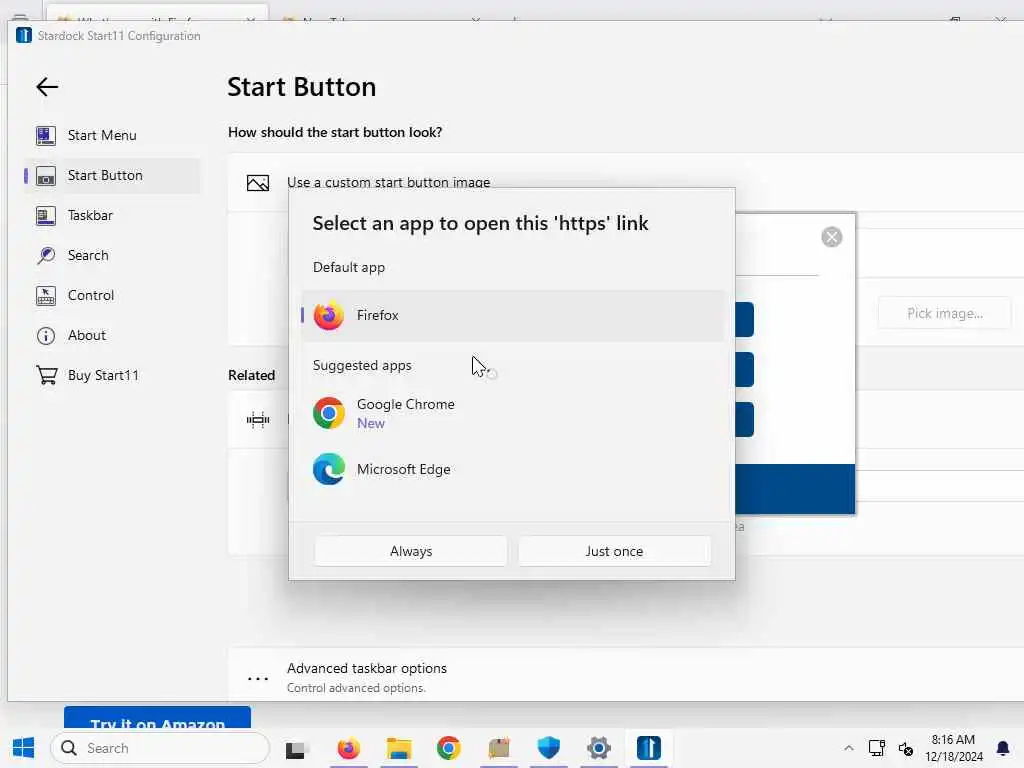Screen dimensions: 1024x768
Task: Open the About page
Action: point(111,335)
